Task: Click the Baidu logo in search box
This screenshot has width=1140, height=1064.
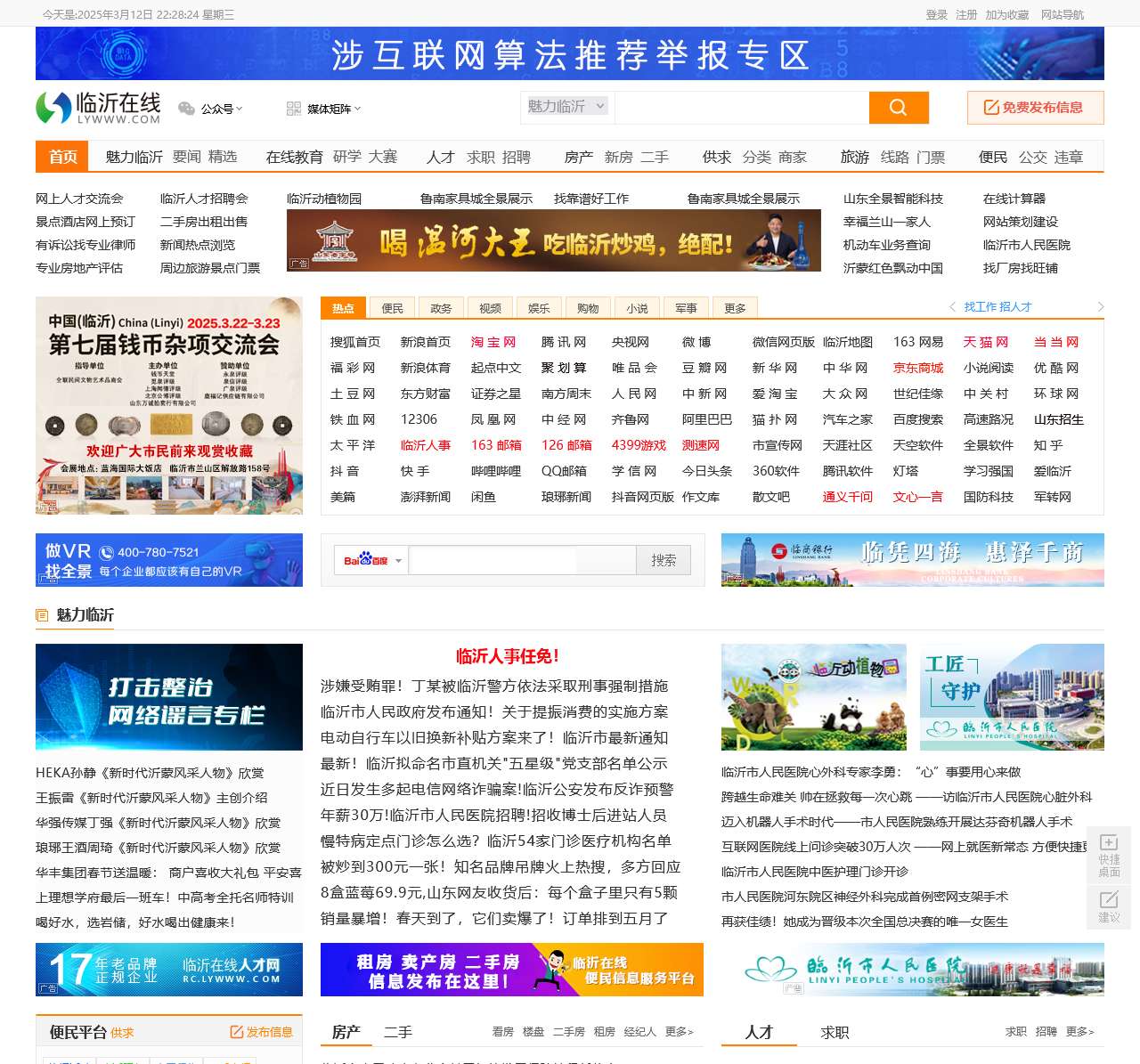Action: pyautogui.click(x=366, y=561)
